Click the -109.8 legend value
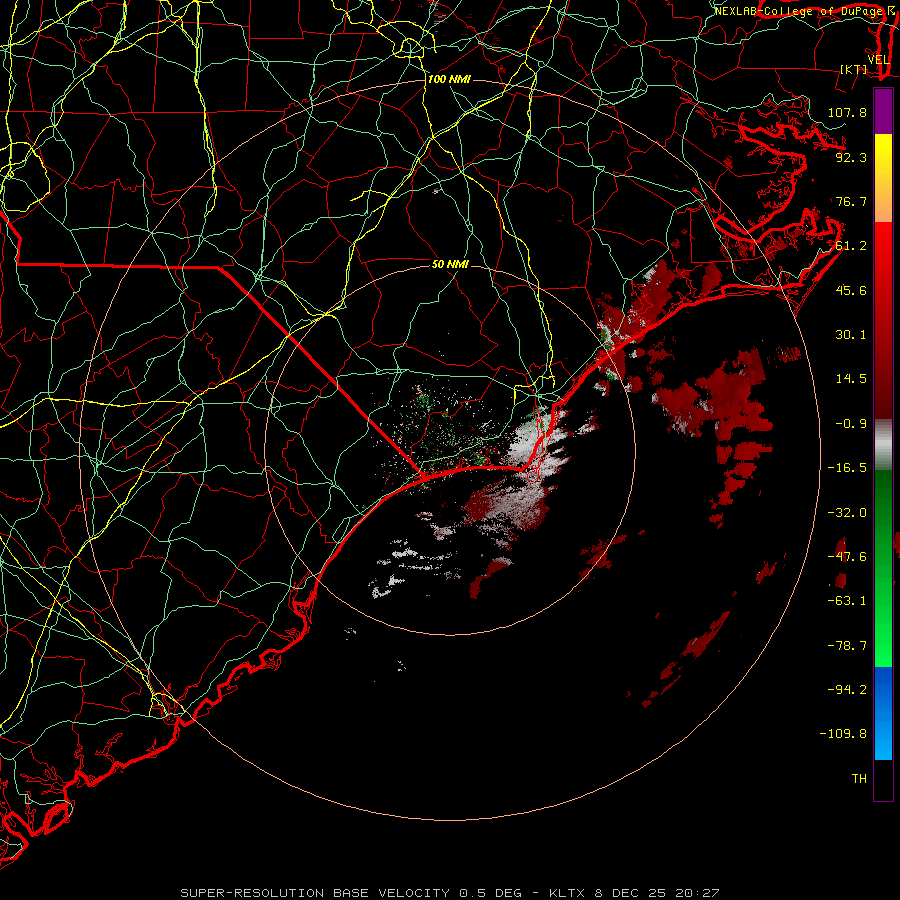This screenshot has height=900, width=900. [x=843, y=734]
